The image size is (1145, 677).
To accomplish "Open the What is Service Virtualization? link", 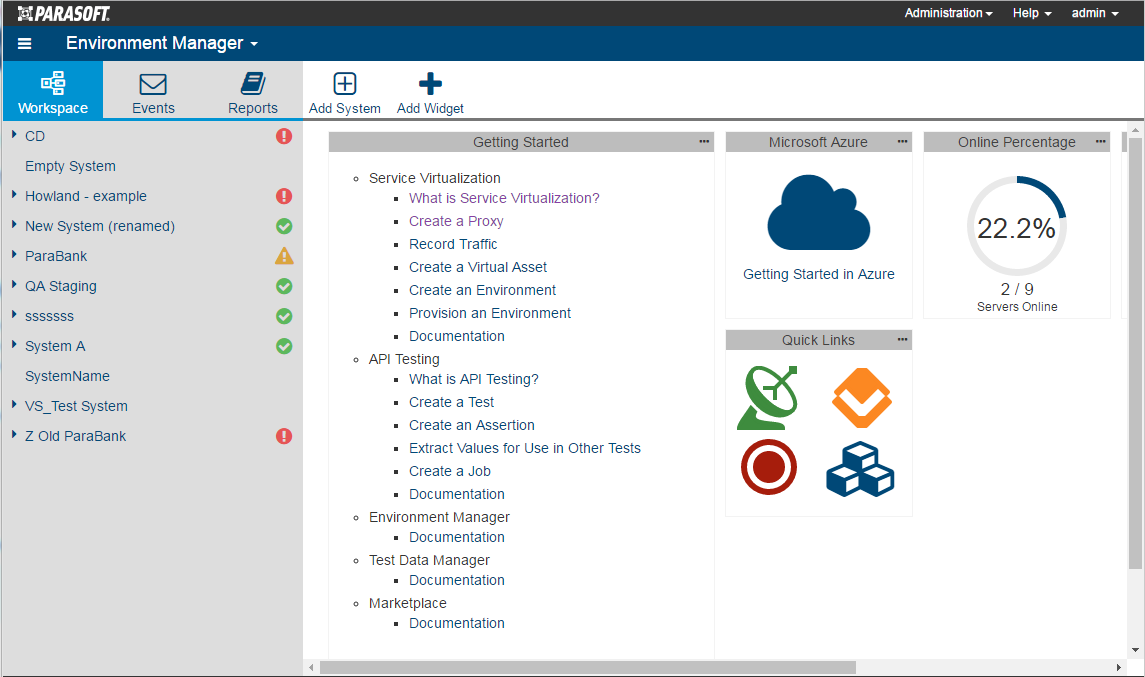I will click(x=504, y=198).
